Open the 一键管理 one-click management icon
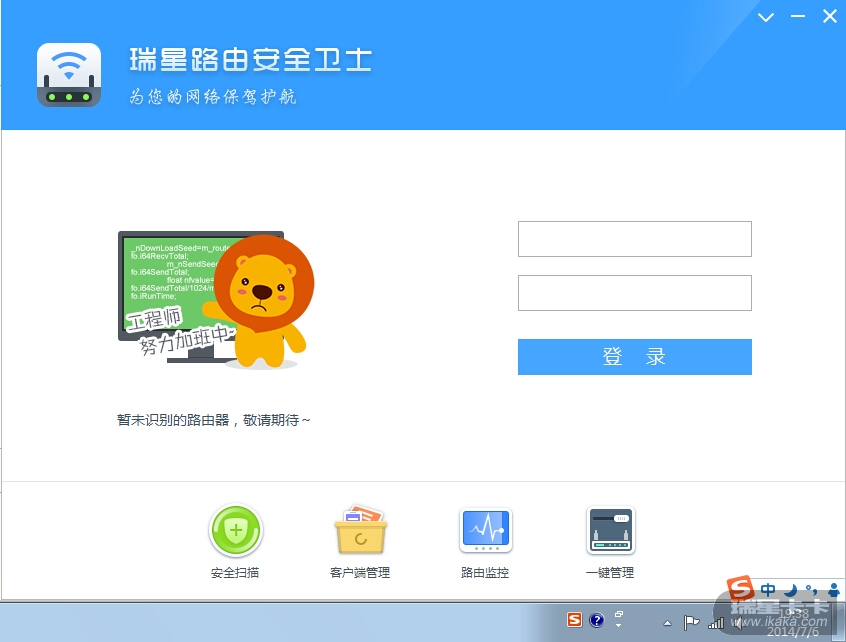Image resolution: width=846 pixels, height=642 pixels. (611, 530)
